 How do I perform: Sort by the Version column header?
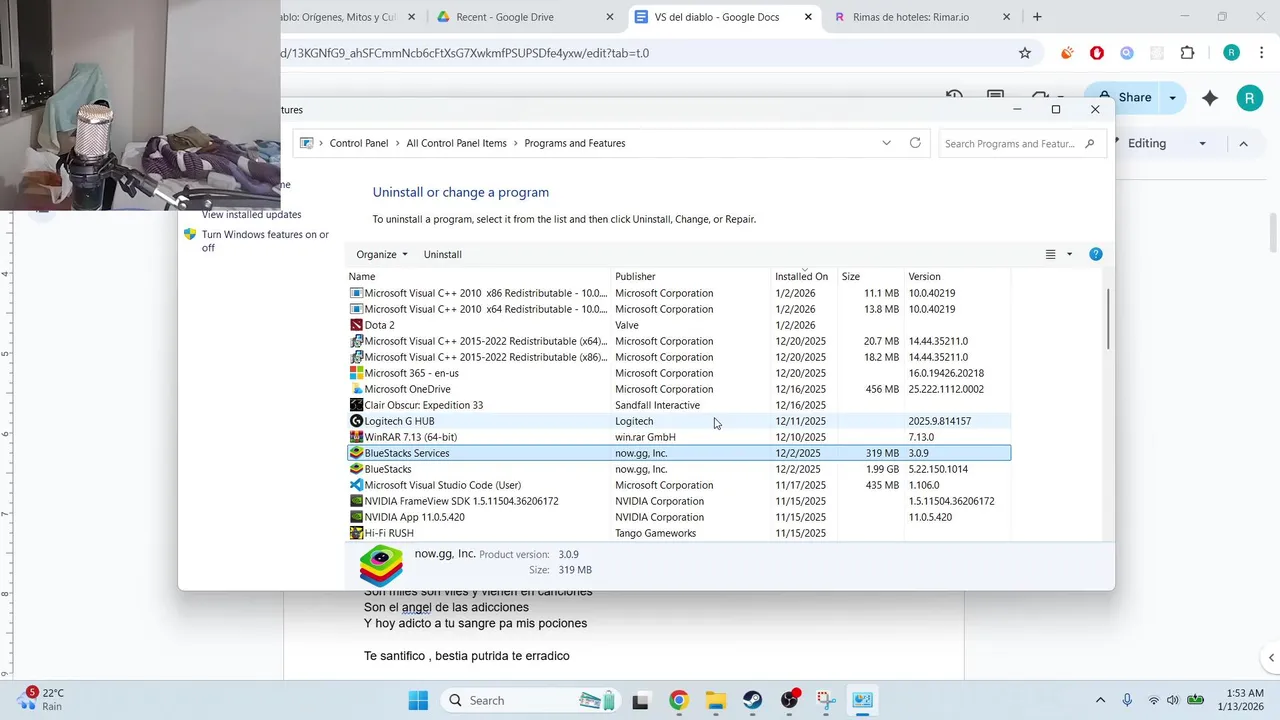(957, 276)
